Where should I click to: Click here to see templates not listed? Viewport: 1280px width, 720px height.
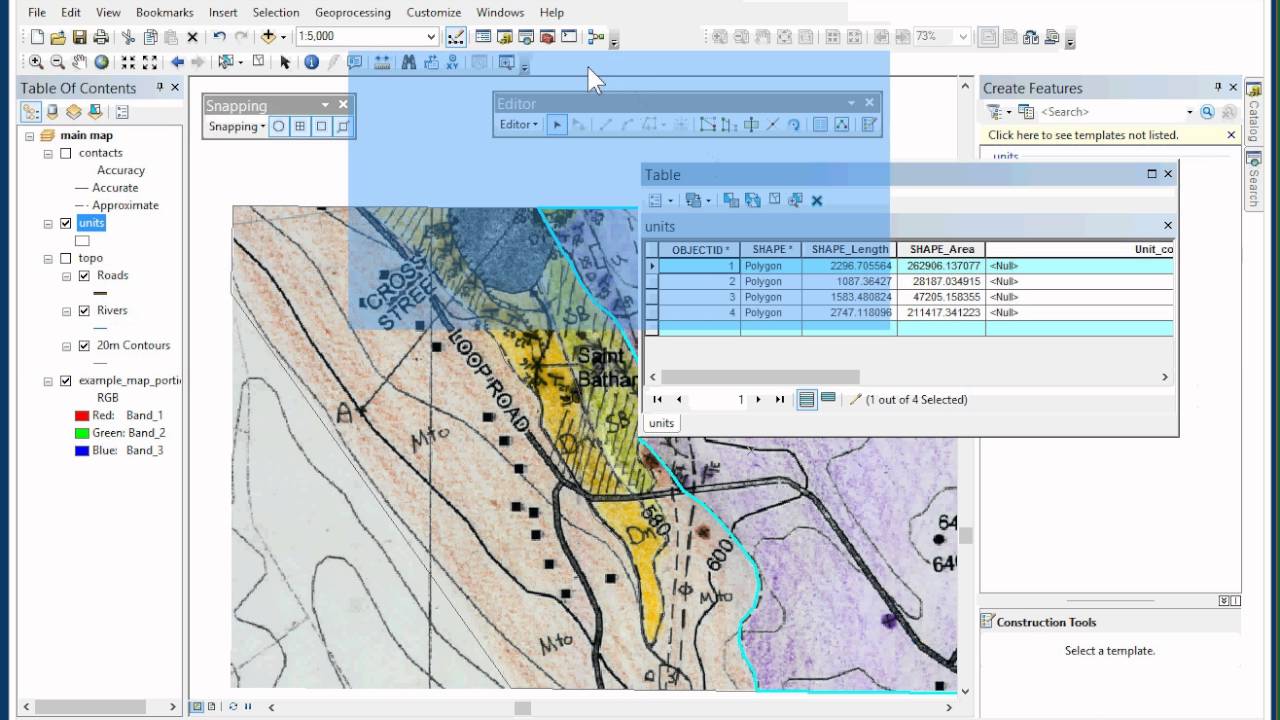(1083, 135)
